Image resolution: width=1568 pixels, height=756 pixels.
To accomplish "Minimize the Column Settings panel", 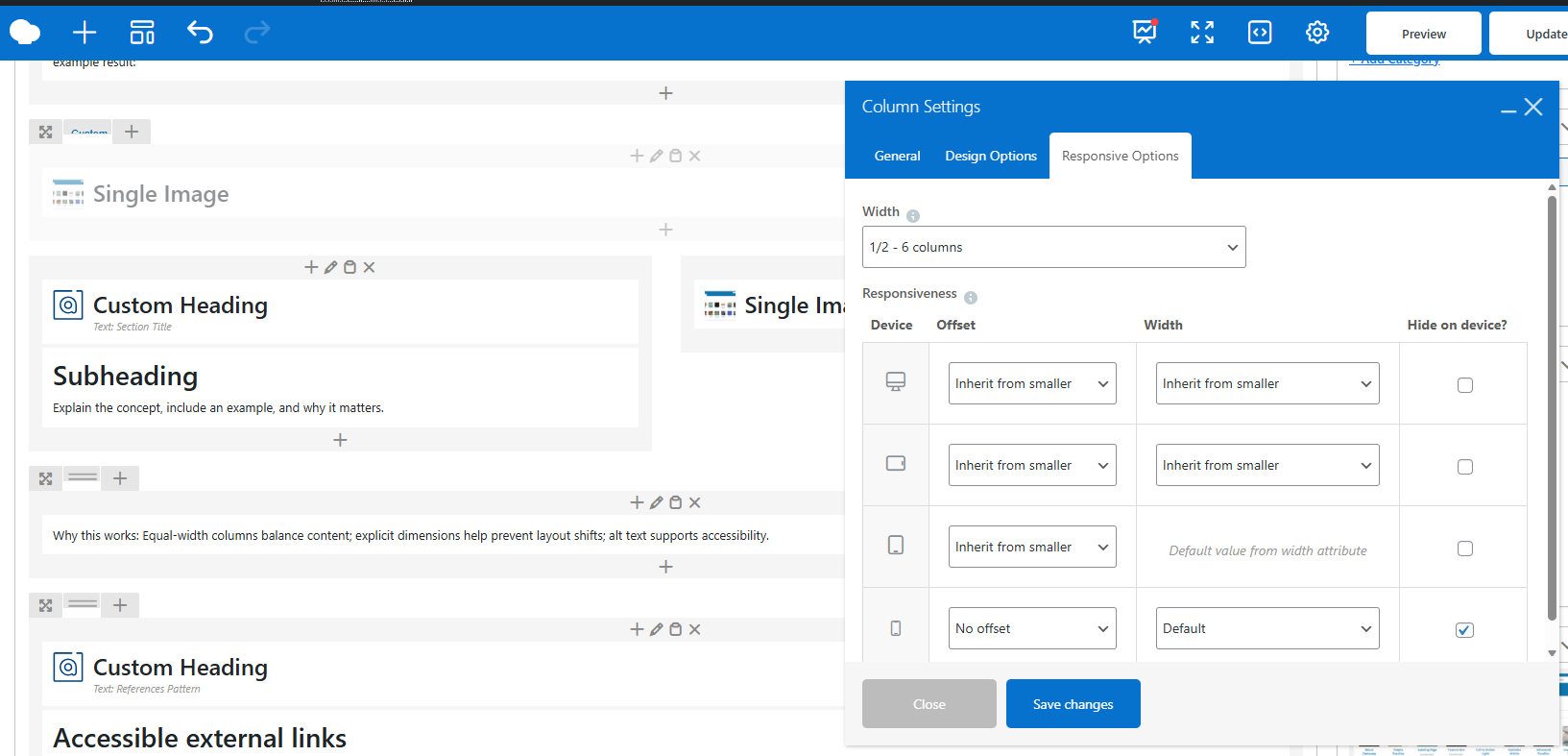I will [x=1508, y=109].
